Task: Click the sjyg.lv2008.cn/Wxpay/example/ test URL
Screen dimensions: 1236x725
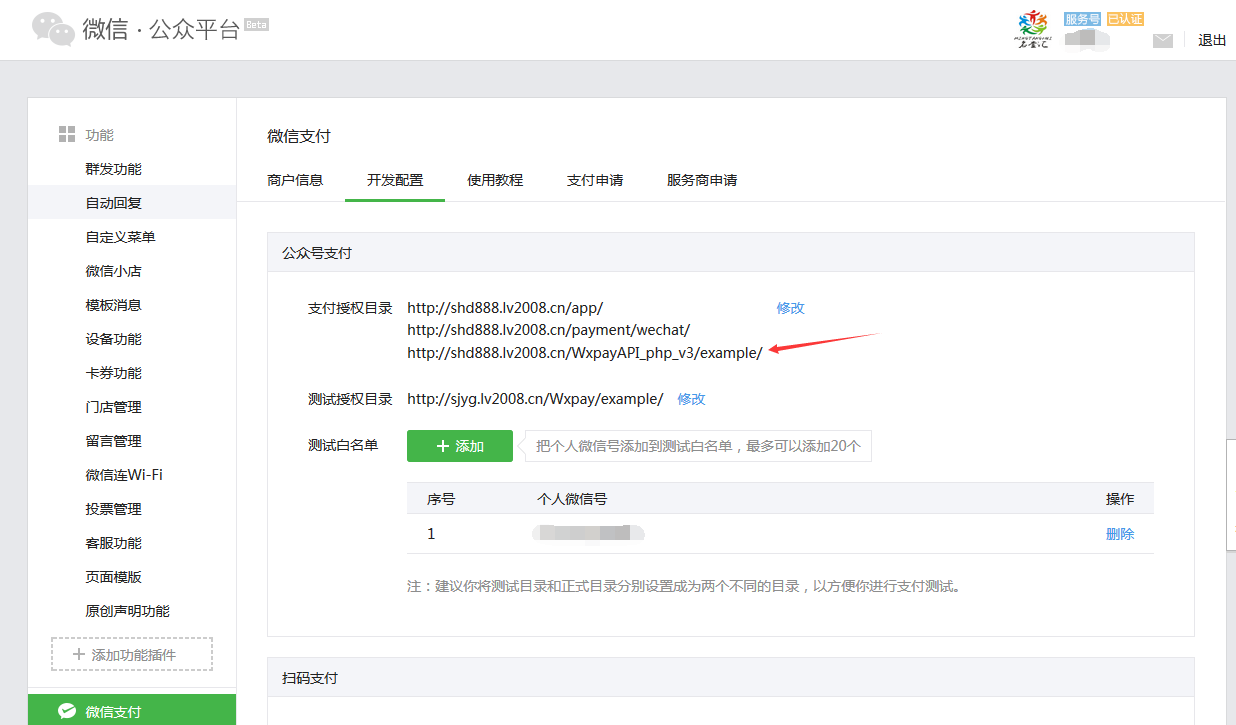Action: 535,399
